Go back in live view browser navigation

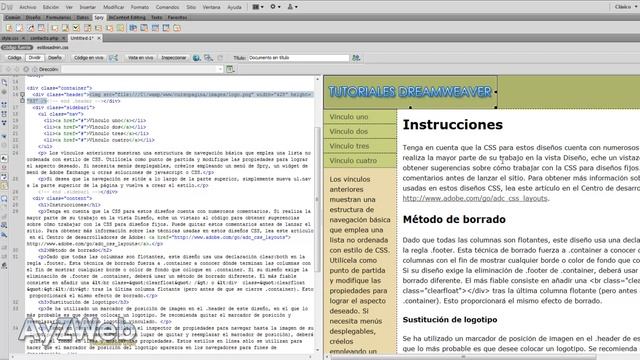(x=8, y=69)
